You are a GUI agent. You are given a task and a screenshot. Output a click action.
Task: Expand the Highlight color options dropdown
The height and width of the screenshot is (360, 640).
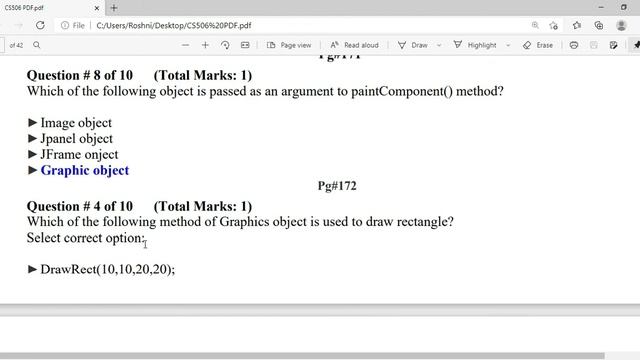tap(508, 45)
